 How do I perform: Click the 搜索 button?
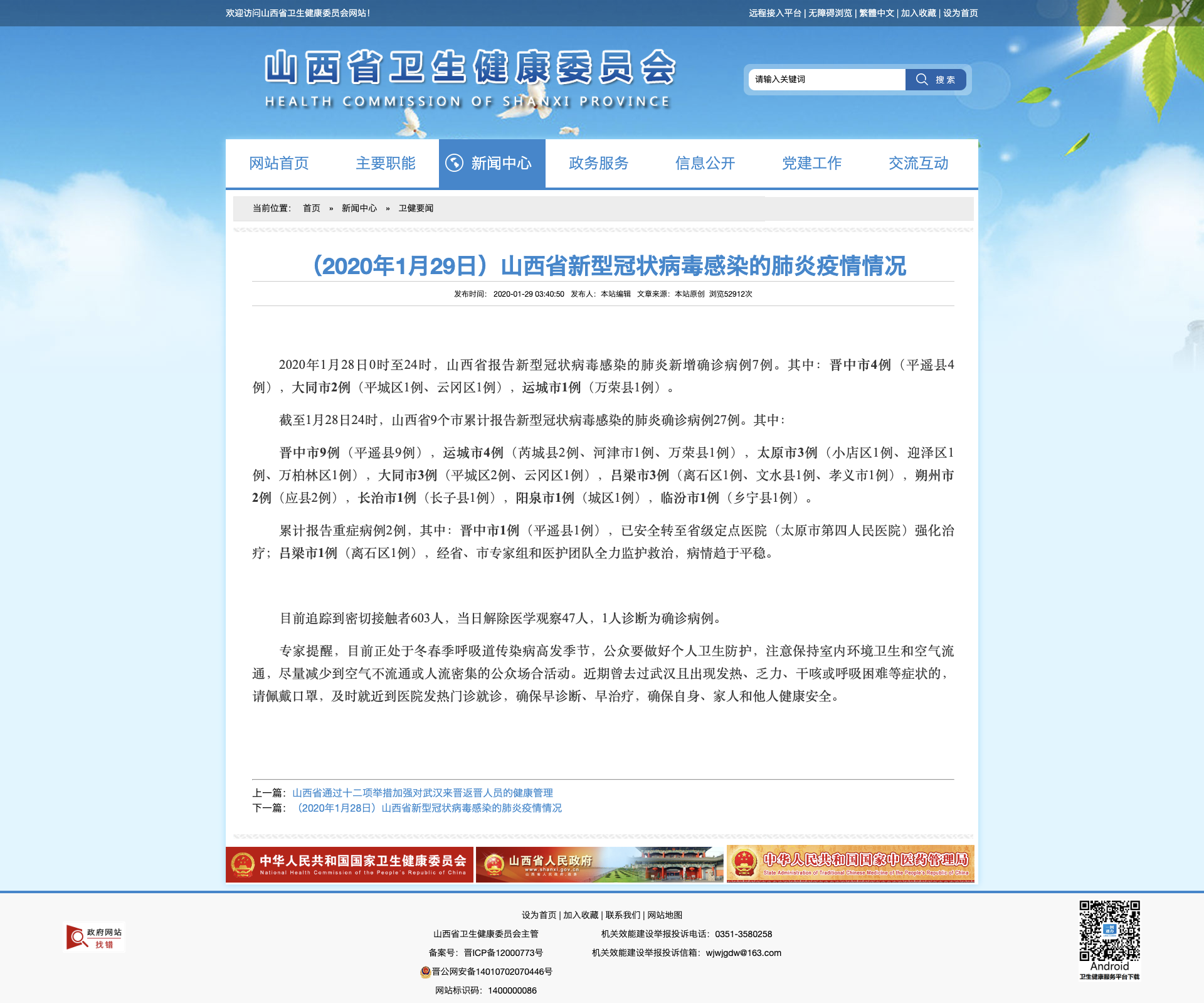tap(936, 80)
